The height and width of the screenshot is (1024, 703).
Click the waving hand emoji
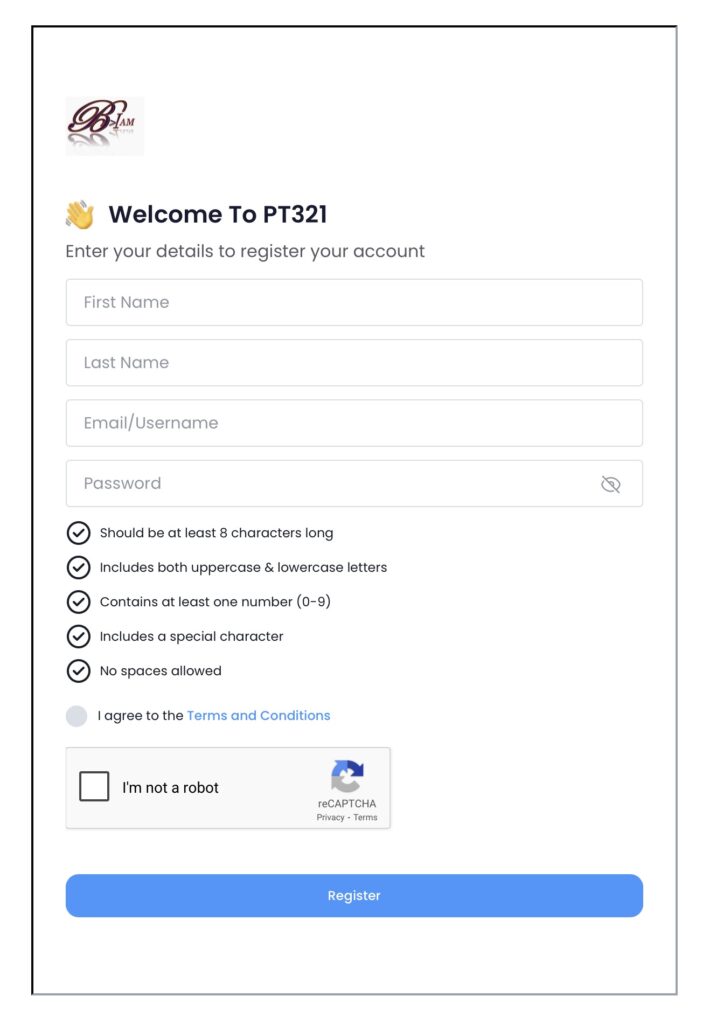coord(80,214)
